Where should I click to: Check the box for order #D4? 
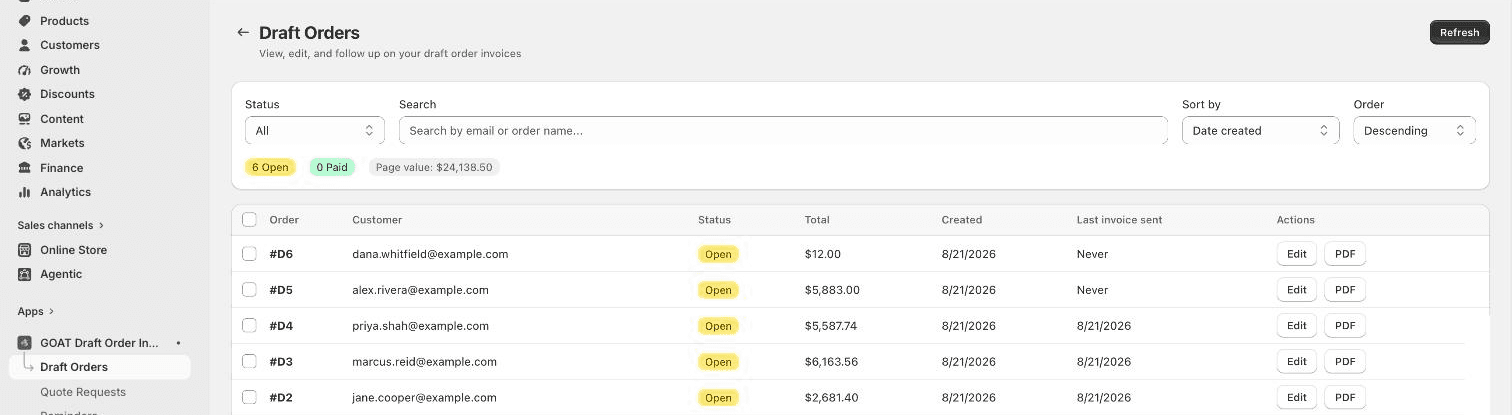(249, 326)
